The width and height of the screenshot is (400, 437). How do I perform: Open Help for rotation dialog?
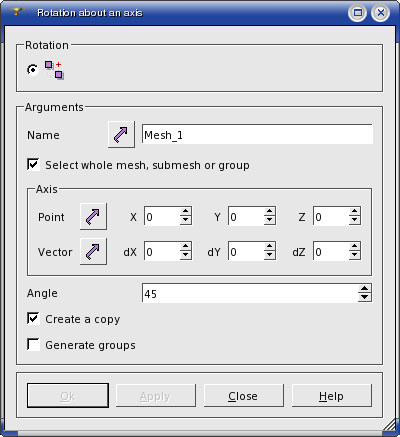coord(332,396)
